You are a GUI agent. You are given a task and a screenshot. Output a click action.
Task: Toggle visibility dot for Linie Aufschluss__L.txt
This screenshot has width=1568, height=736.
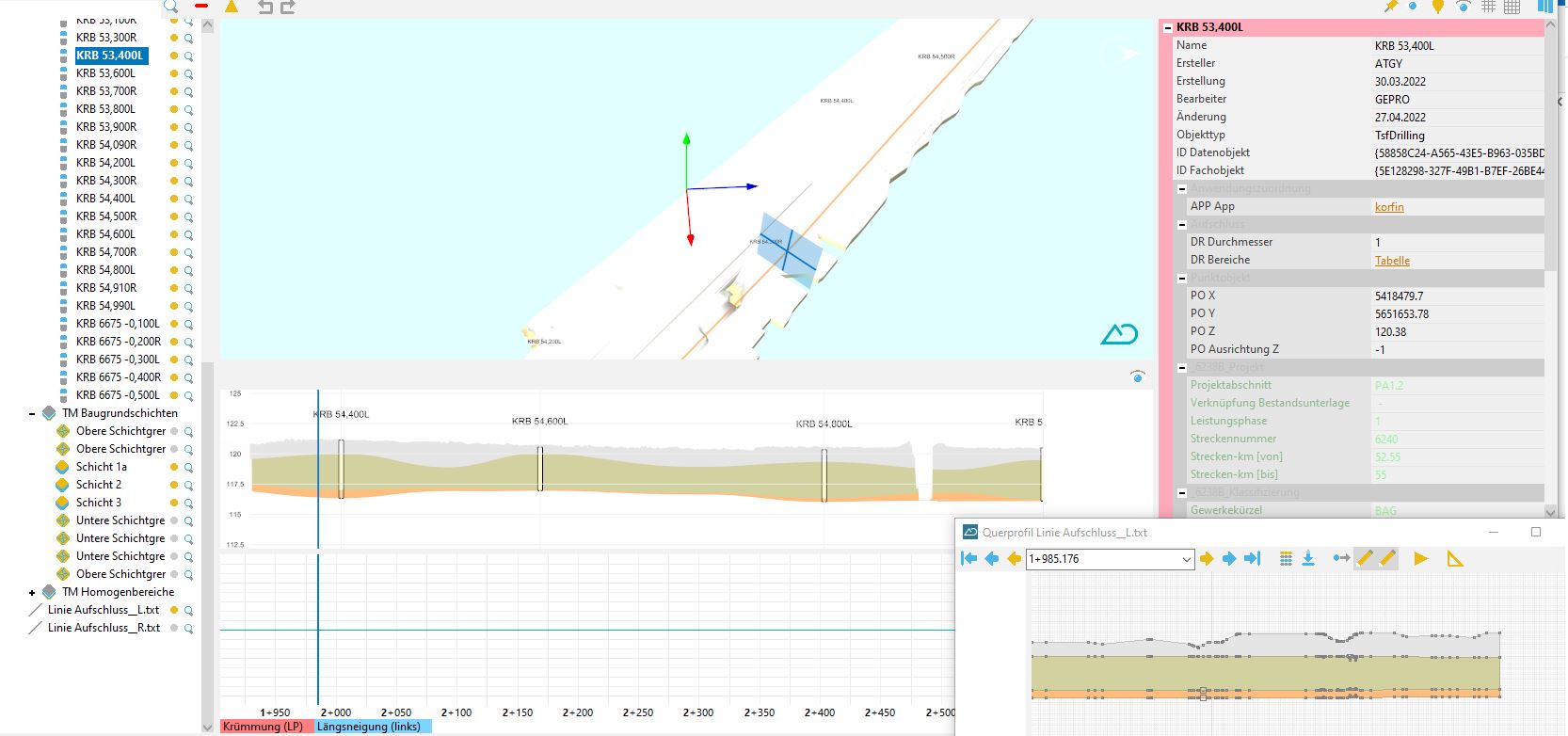[174, 610]
